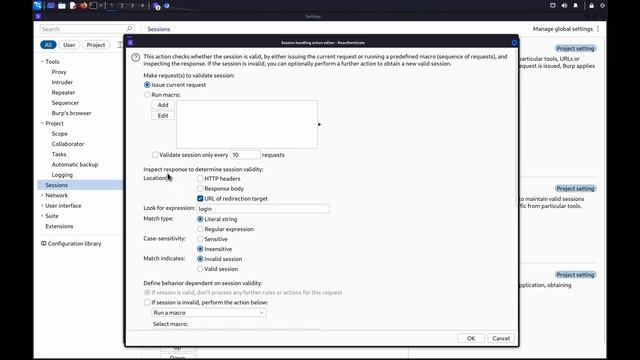Open the display tray icon
The height and width of the screenshot is (360, 640).
553,5
